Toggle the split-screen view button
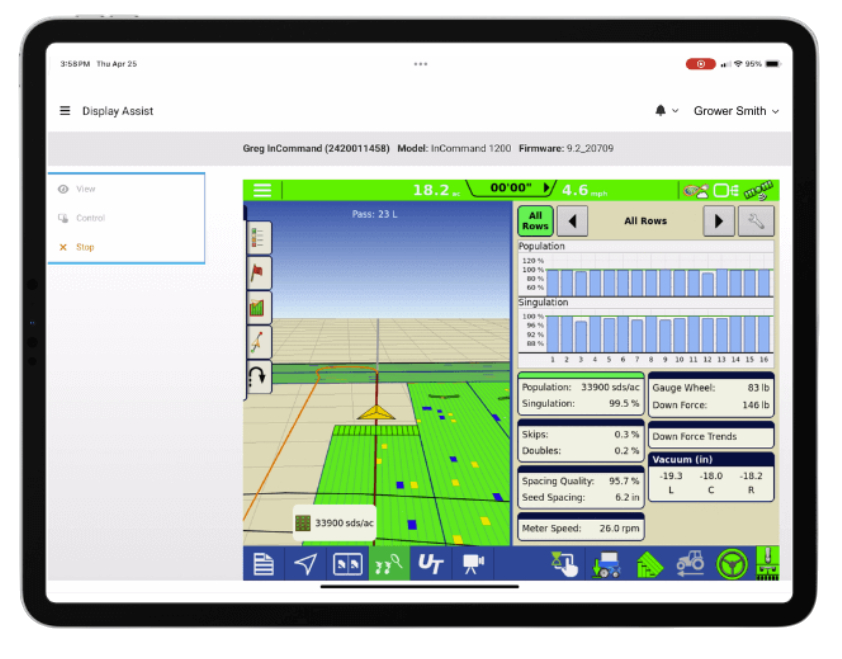The height and width of the screenshot is (659, 842). (x=347, y=564)
